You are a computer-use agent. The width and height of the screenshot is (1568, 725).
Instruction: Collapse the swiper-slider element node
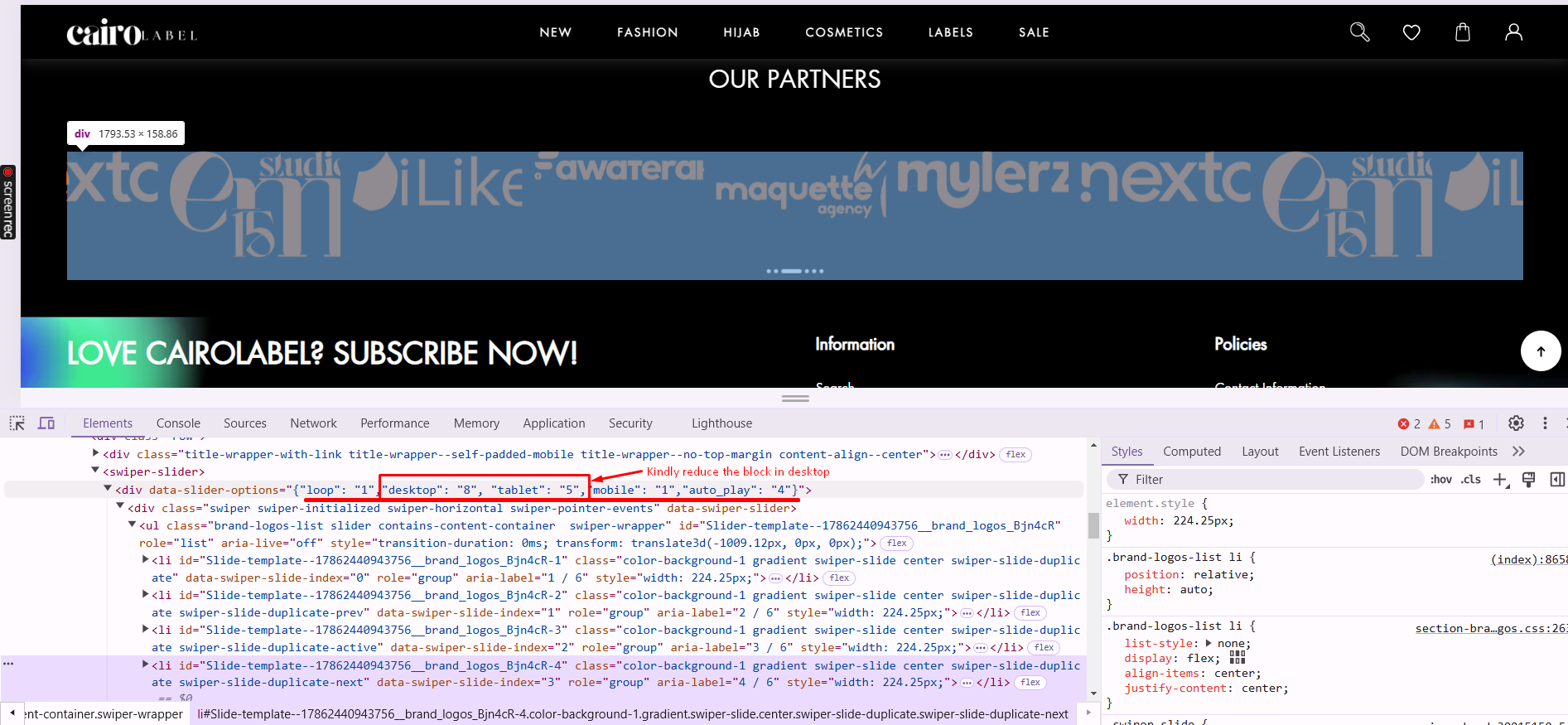click(95, 471)
